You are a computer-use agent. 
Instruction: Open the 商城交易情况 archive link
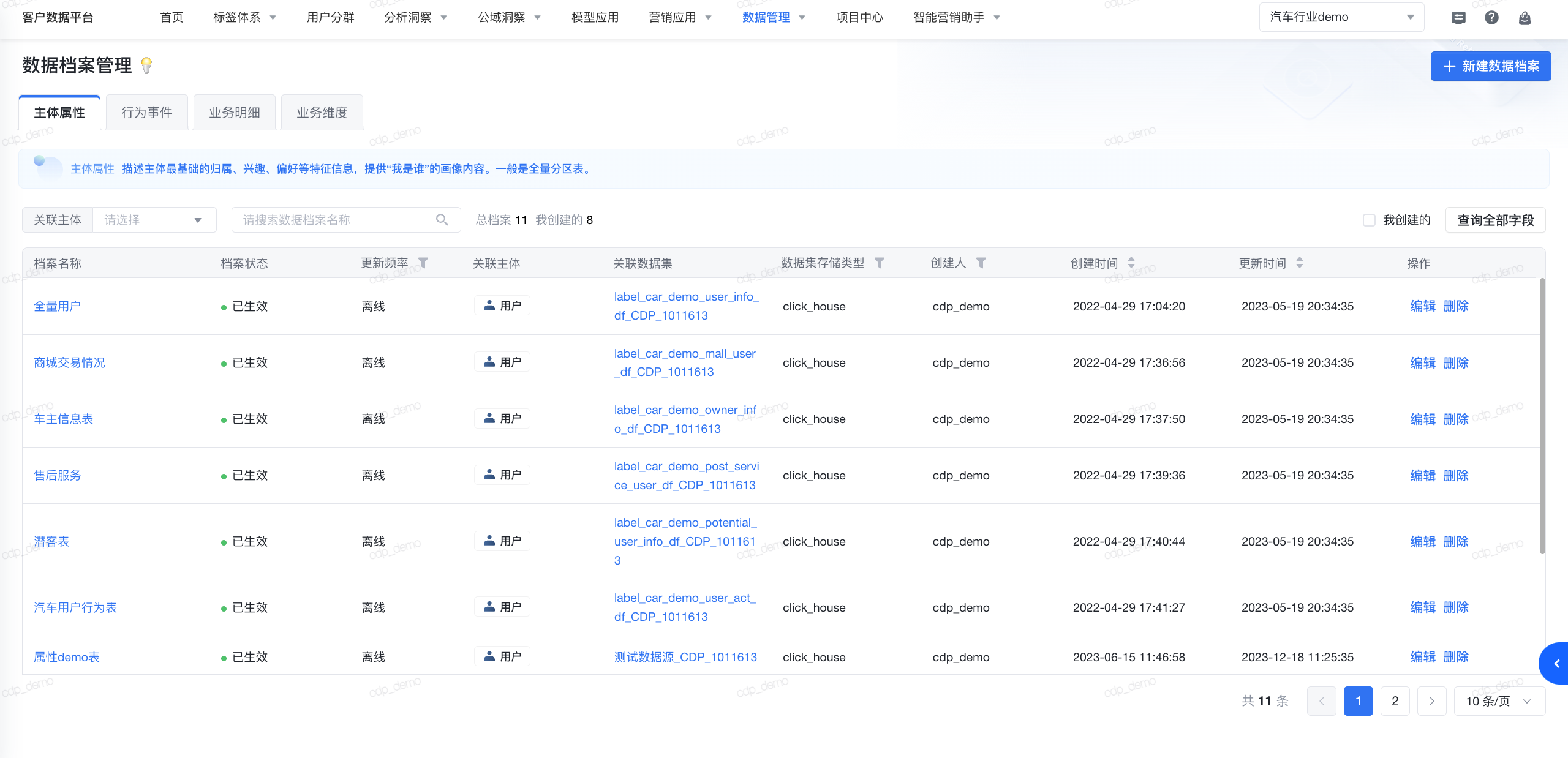pyautogui.click(x=70, y=362)
